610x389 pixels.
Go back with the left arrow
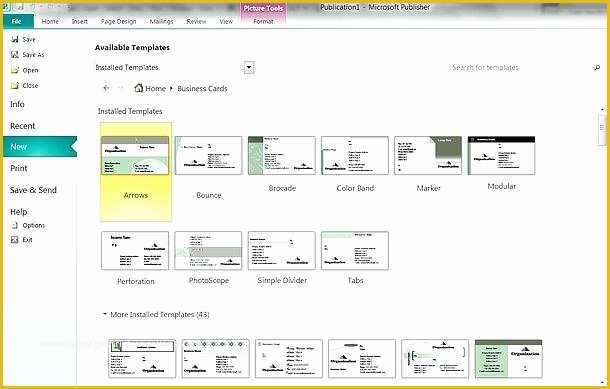106,88
